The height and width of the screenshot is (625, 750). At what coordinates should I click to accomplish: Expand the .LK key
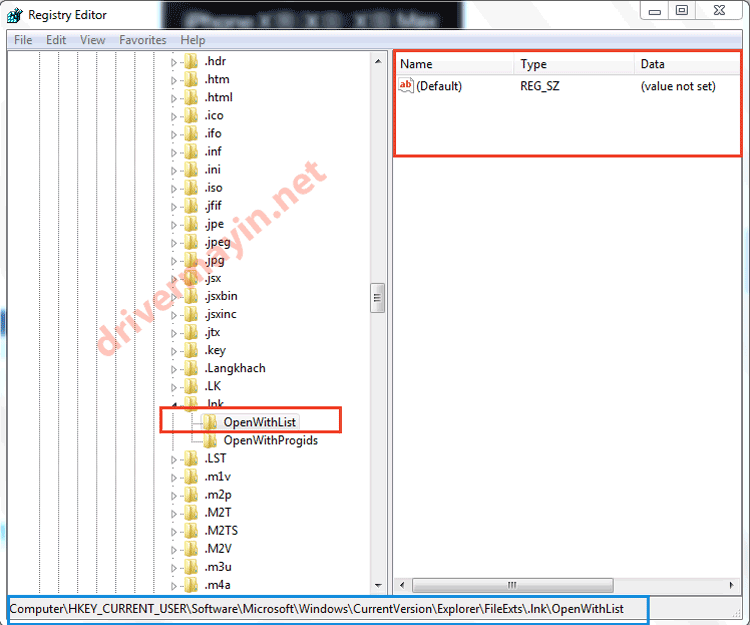click(x=174, y=387)
